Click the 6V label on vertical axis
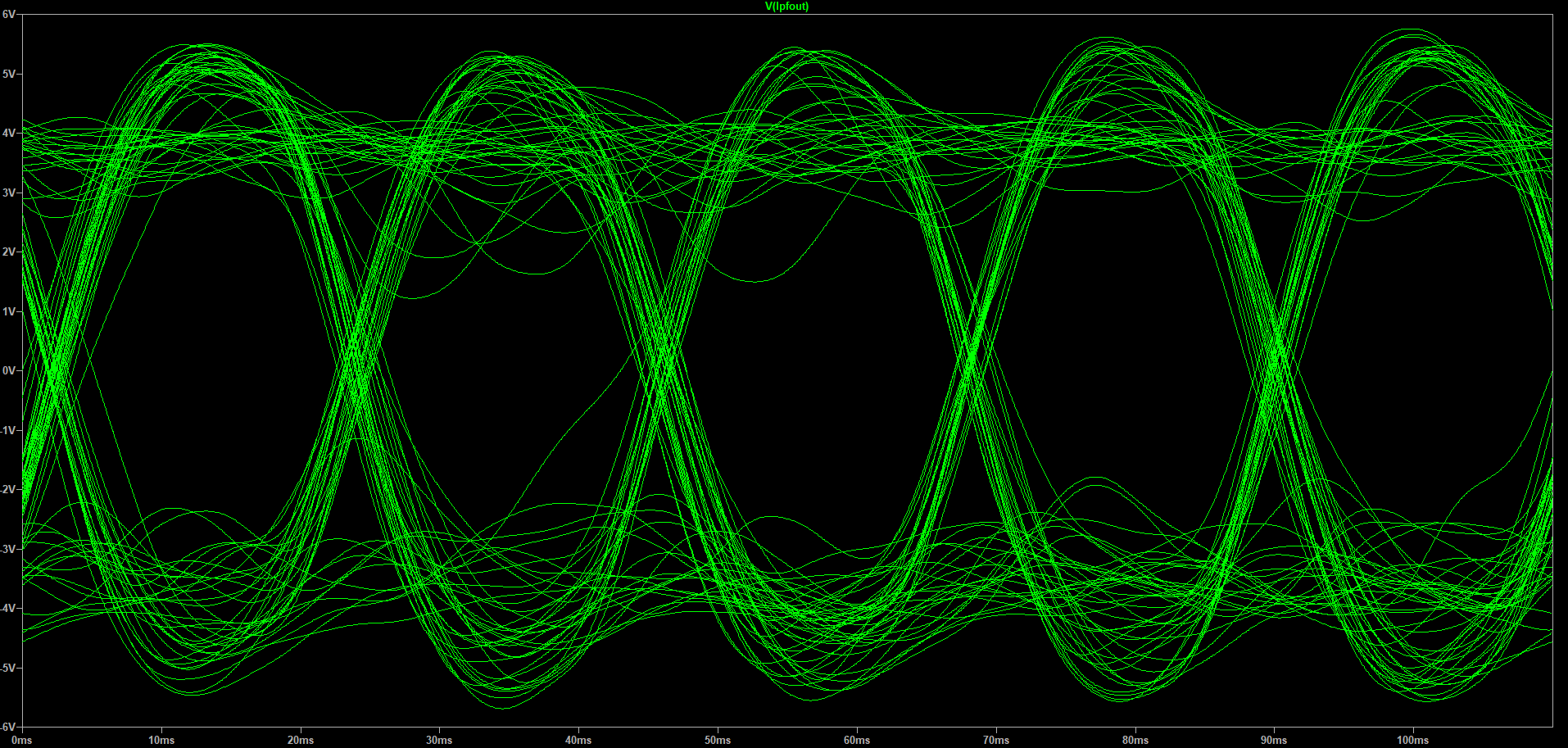This screenshot has height=748, width=1568. [8, 15]
